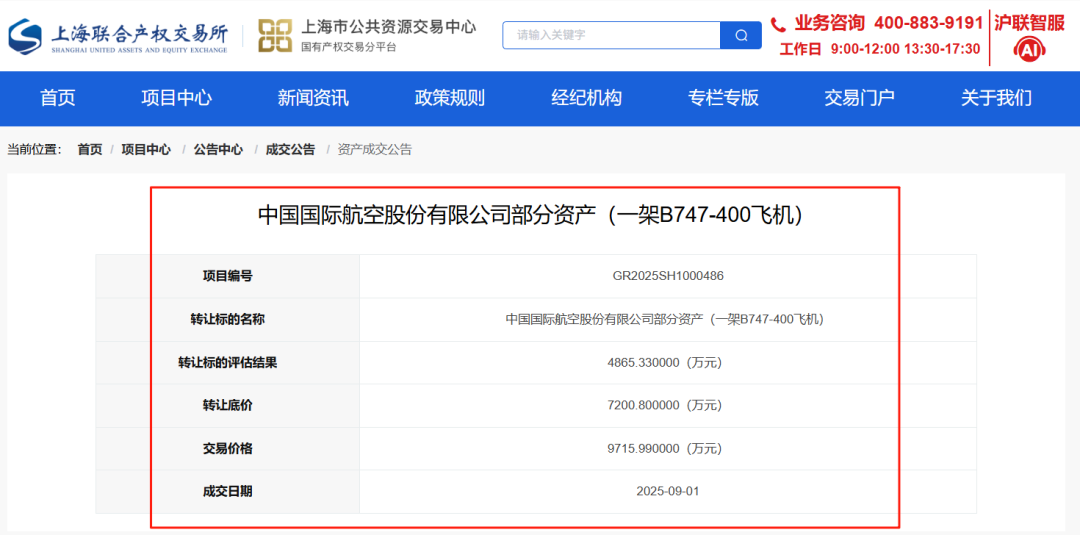Open the 新闻资讯 navigation menu item
1080x535 pixels.
tap(313, 98)
